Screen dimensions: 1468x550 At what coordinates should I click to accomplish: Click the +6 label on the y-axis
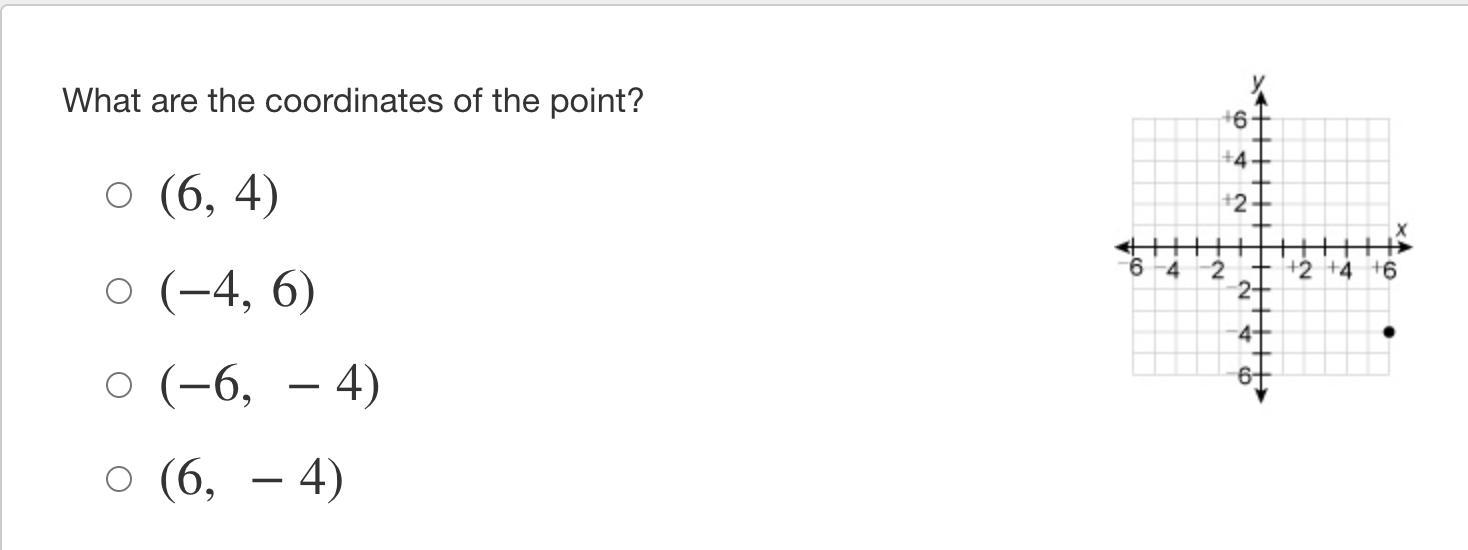[x=1236, y=119]
